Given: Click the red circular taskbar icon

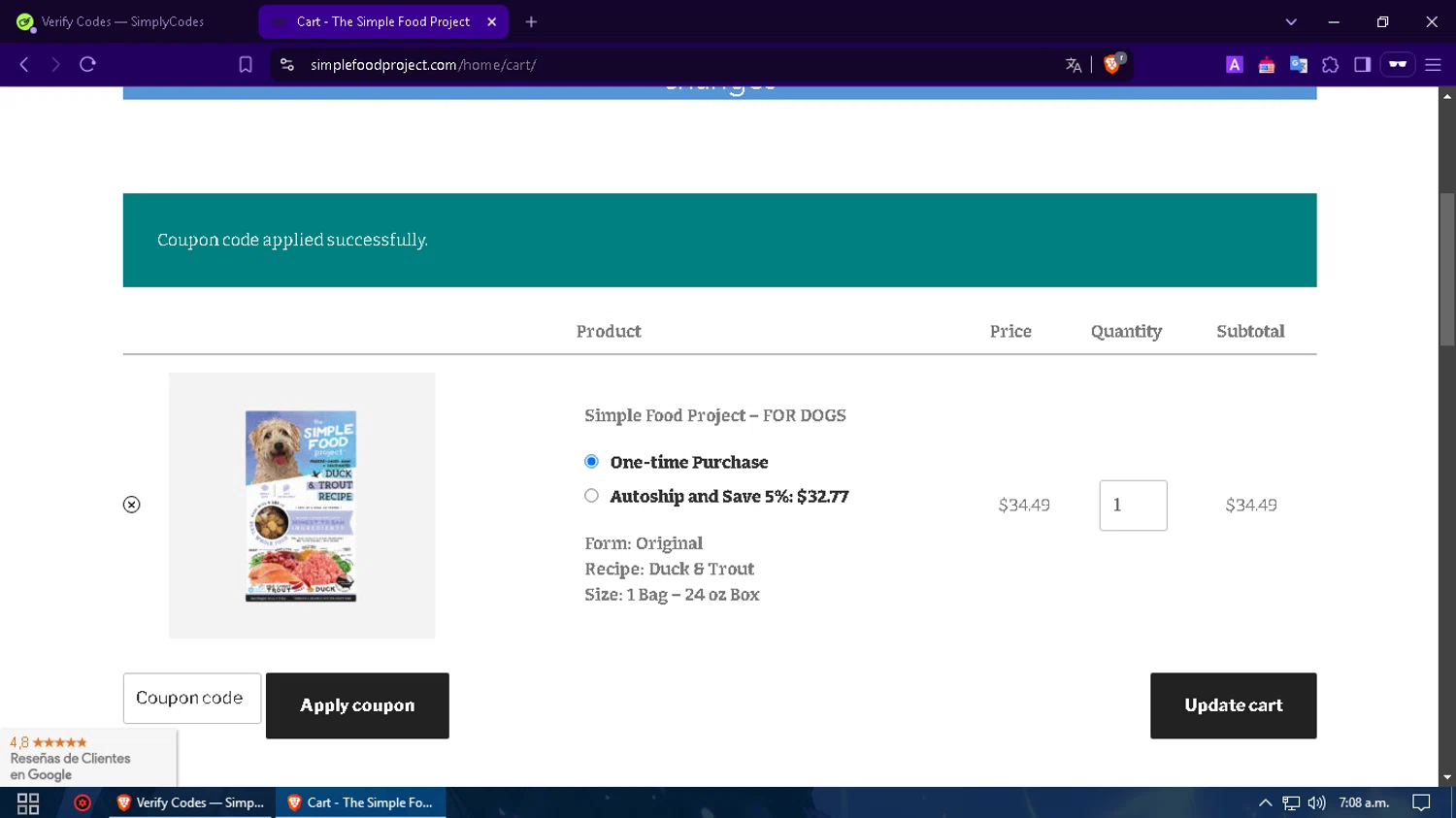Looking at the screenshot, I should 83,803.
